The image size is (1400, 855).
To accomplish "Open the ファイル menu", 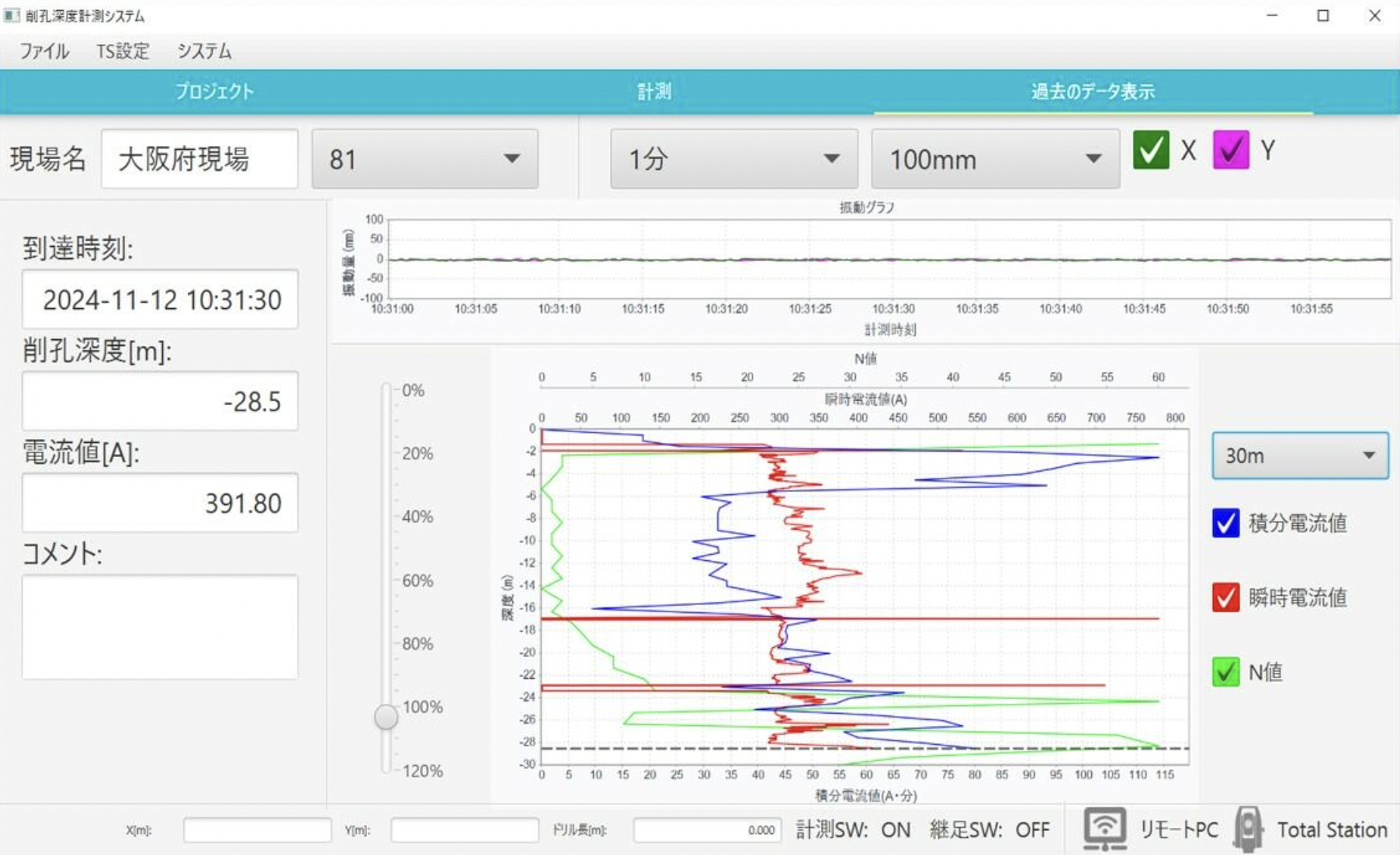I will [x=44, y=51].
